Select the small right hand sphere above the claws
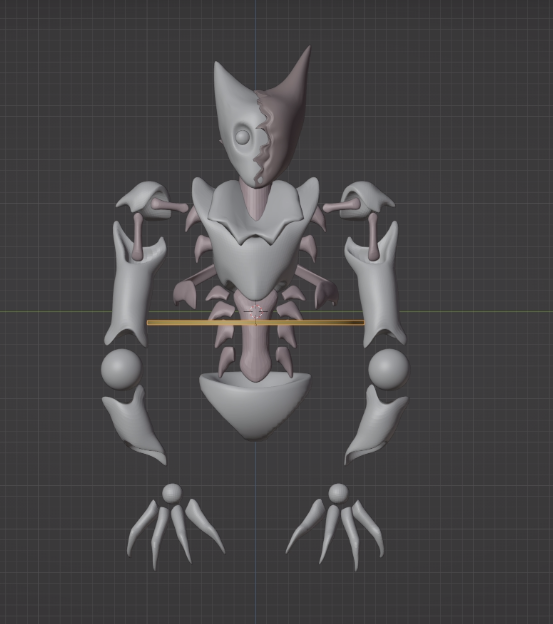 click(338, 493)
